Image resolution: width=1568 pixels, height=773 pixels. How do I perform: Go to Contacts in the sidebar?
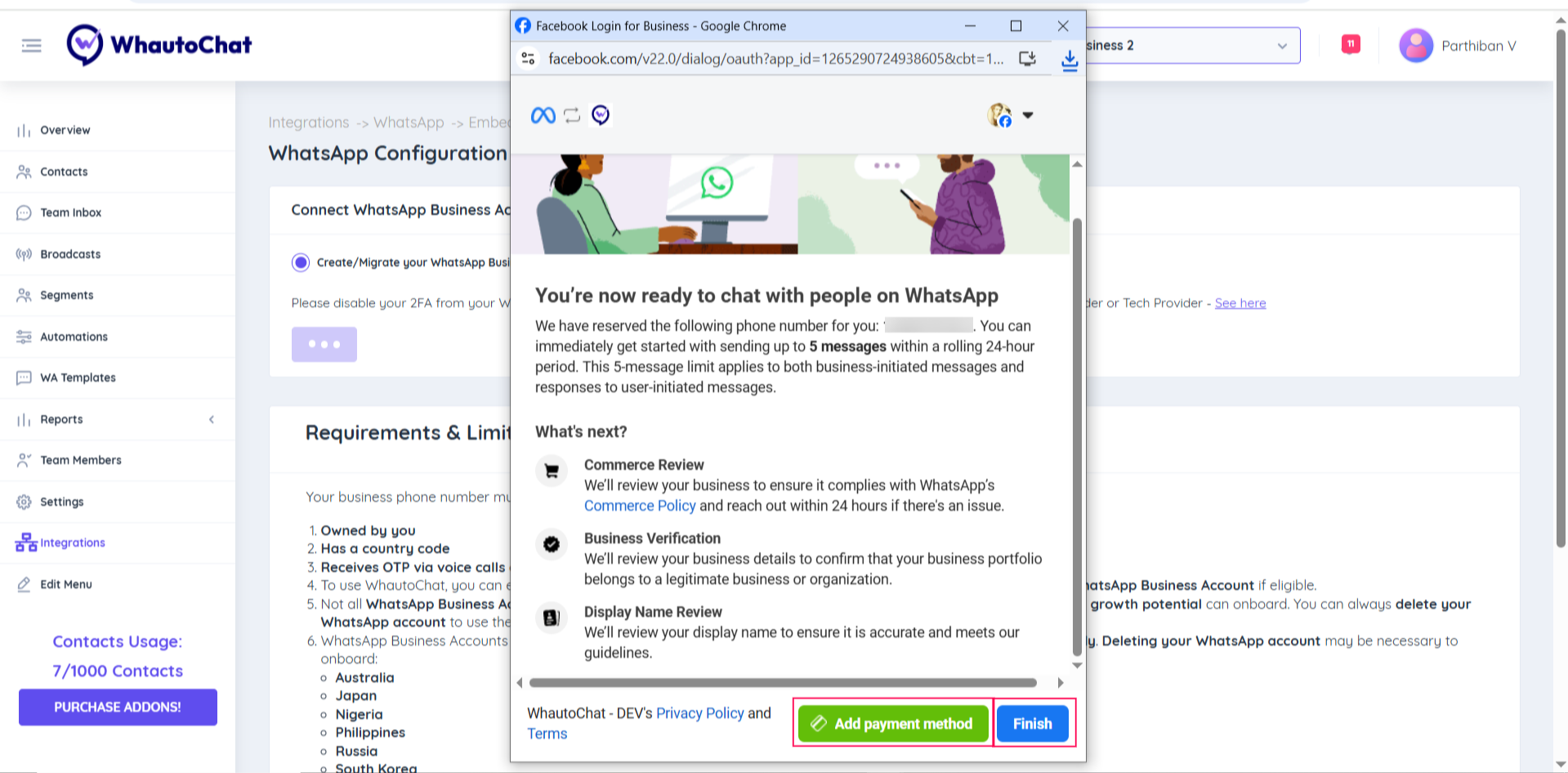tap(64, 172)
